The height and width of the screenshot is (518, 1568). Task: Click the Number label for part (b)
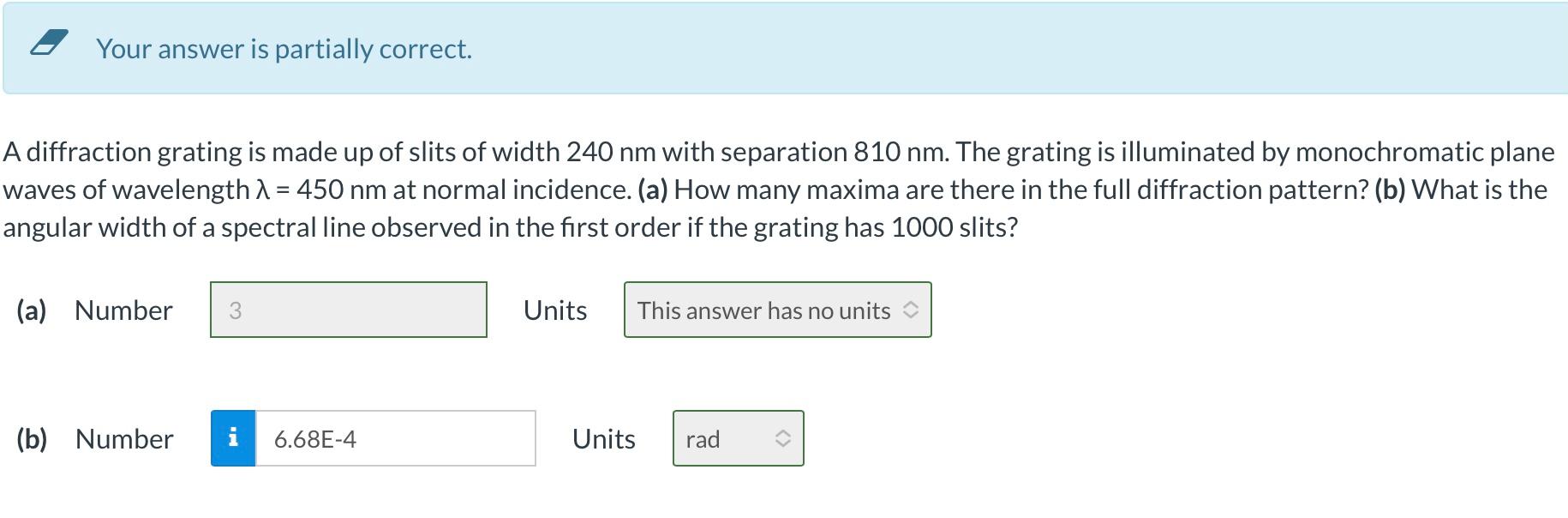click(124, 438)
